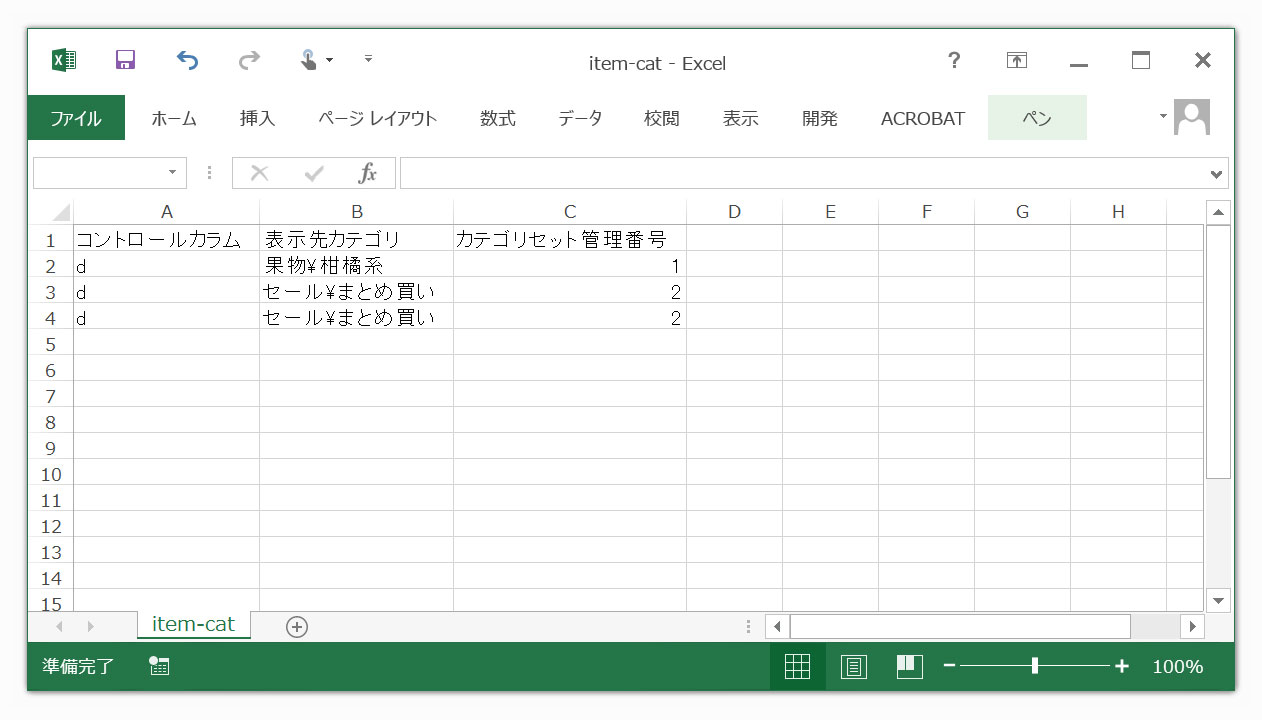Add a new sheet with plus button
This screenshot has height=720, width=1262.
pyautogui.click(x=297, y=627)
